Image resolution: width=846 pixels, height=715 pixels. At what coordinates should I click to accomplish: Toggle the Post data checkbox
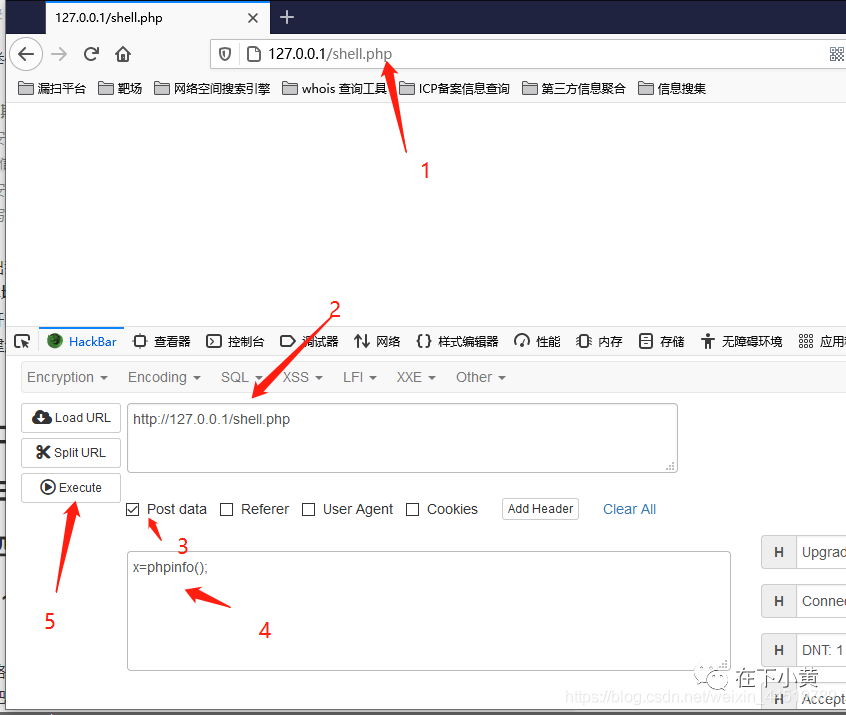click(x=133, y=509)
